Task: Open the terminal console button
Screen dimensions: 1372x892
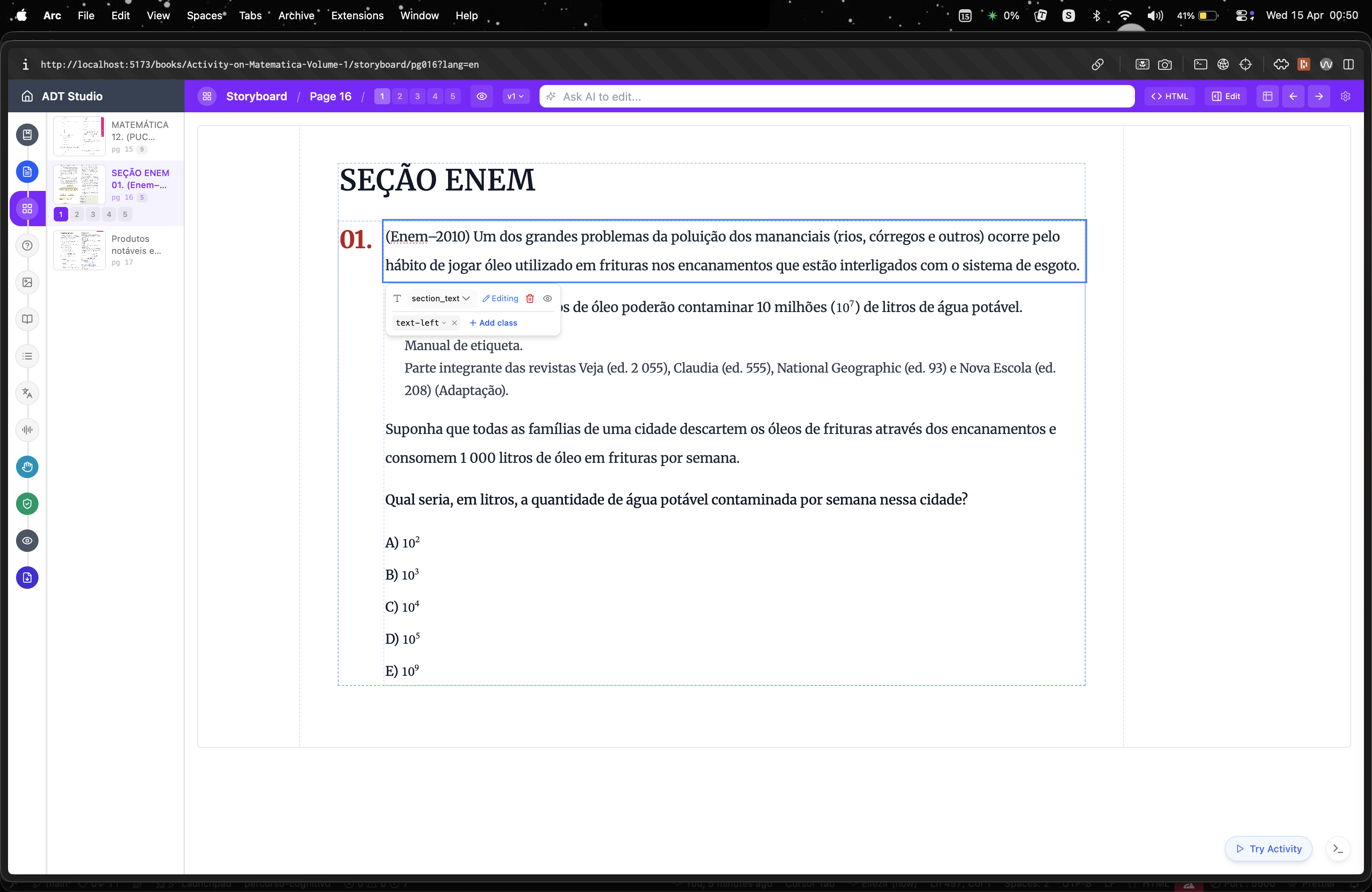Action: point(1338,849)
